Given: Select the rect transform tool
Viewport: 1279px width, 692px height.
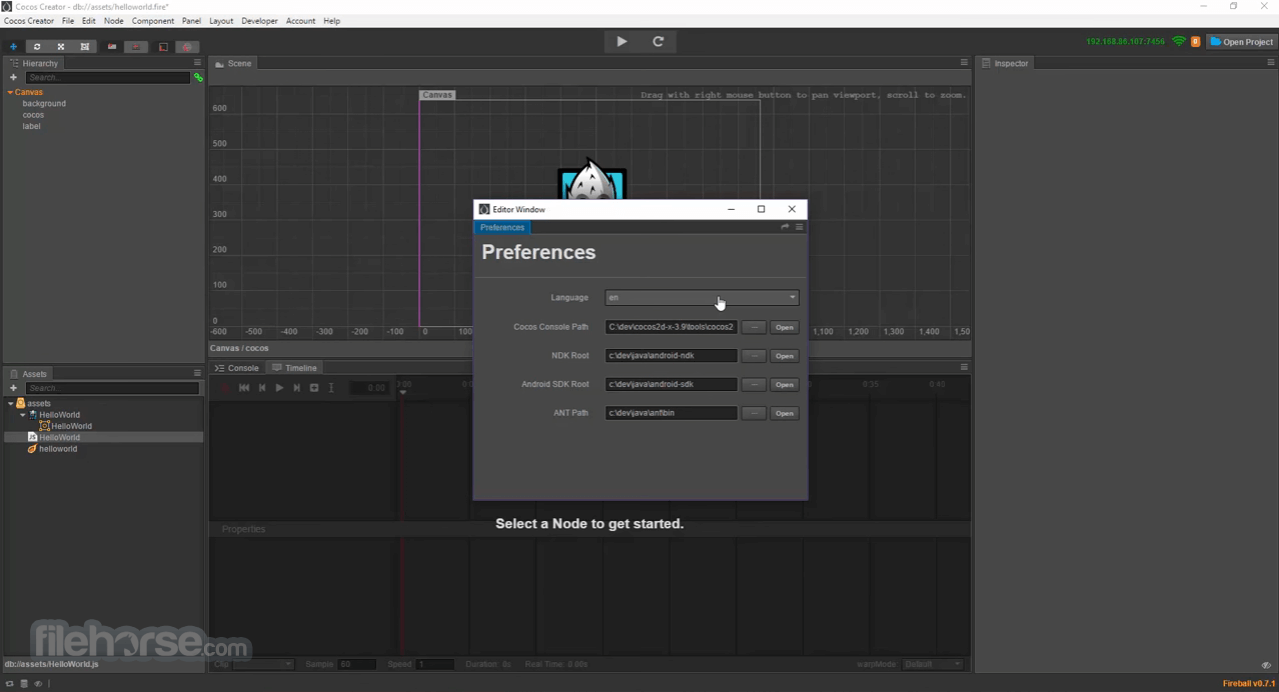Looking at the screenshot, I should (x=85, y=47).
